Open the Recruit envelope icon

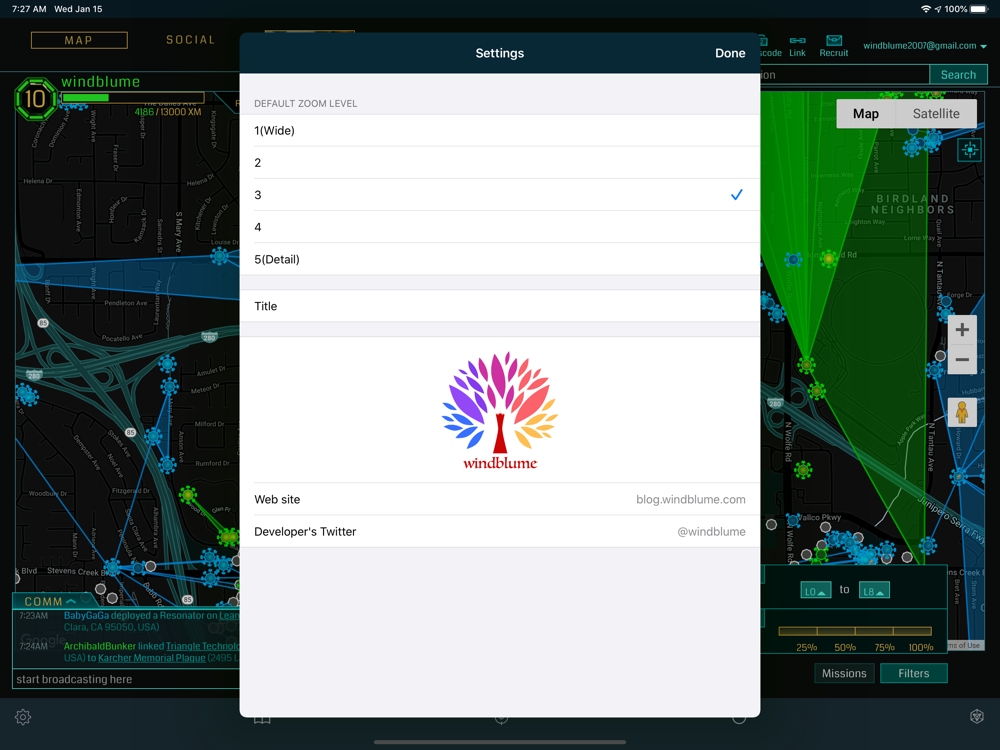[x=834, y=47]
